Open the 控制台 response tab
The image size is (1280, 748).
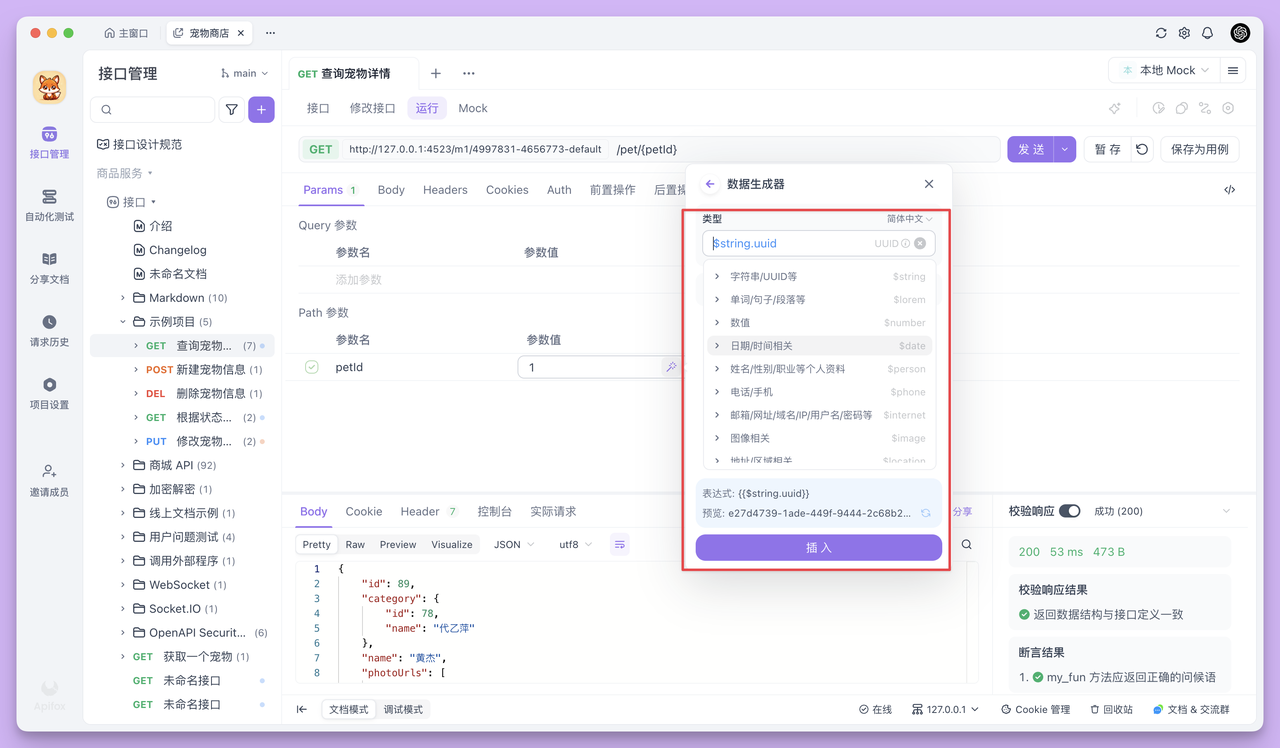tap(495, 511)
